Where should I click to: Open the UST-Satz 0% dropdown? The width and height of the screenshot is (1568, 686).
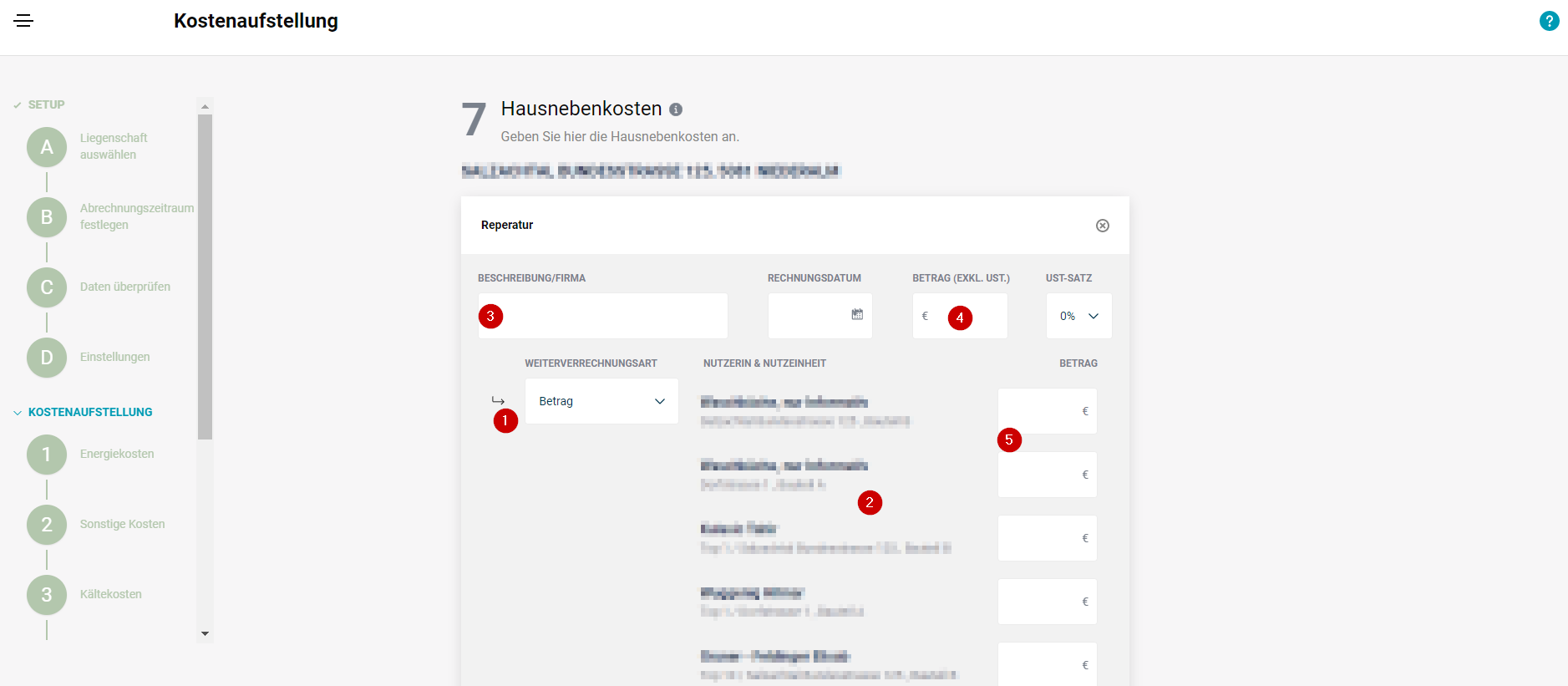pos(1078,316)
